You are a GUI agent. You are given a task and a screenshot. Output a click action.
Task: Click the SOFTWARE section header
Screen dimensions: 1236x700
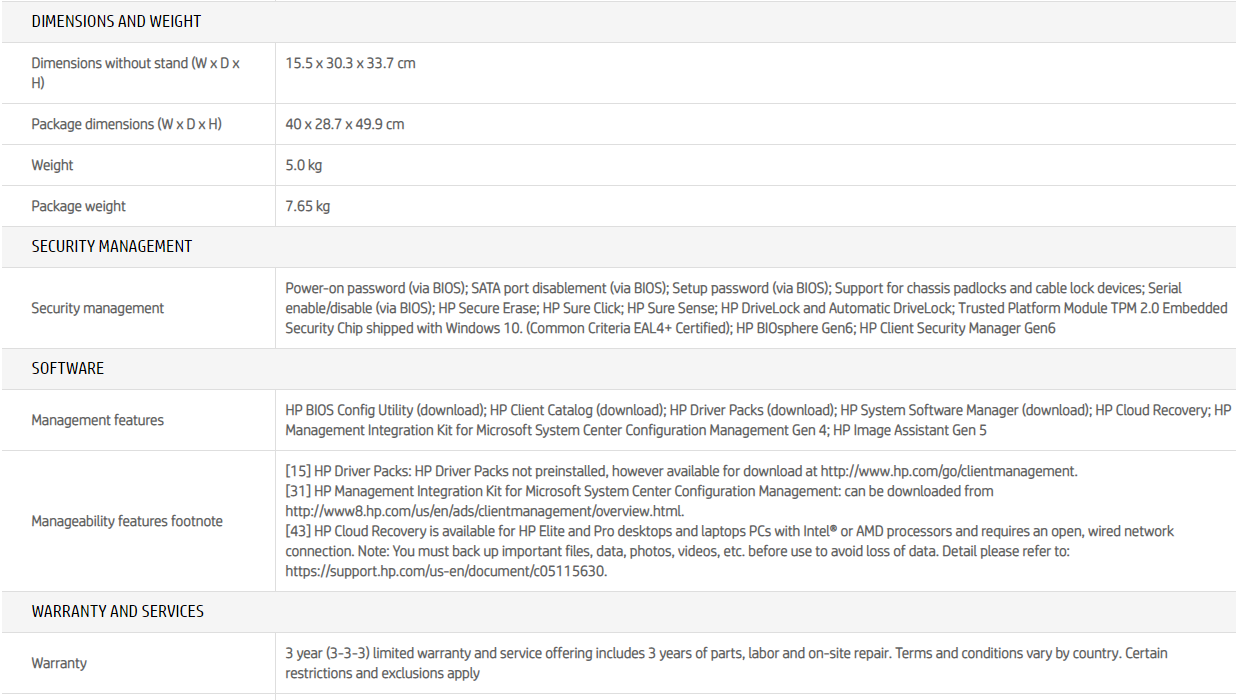(67, 368)
